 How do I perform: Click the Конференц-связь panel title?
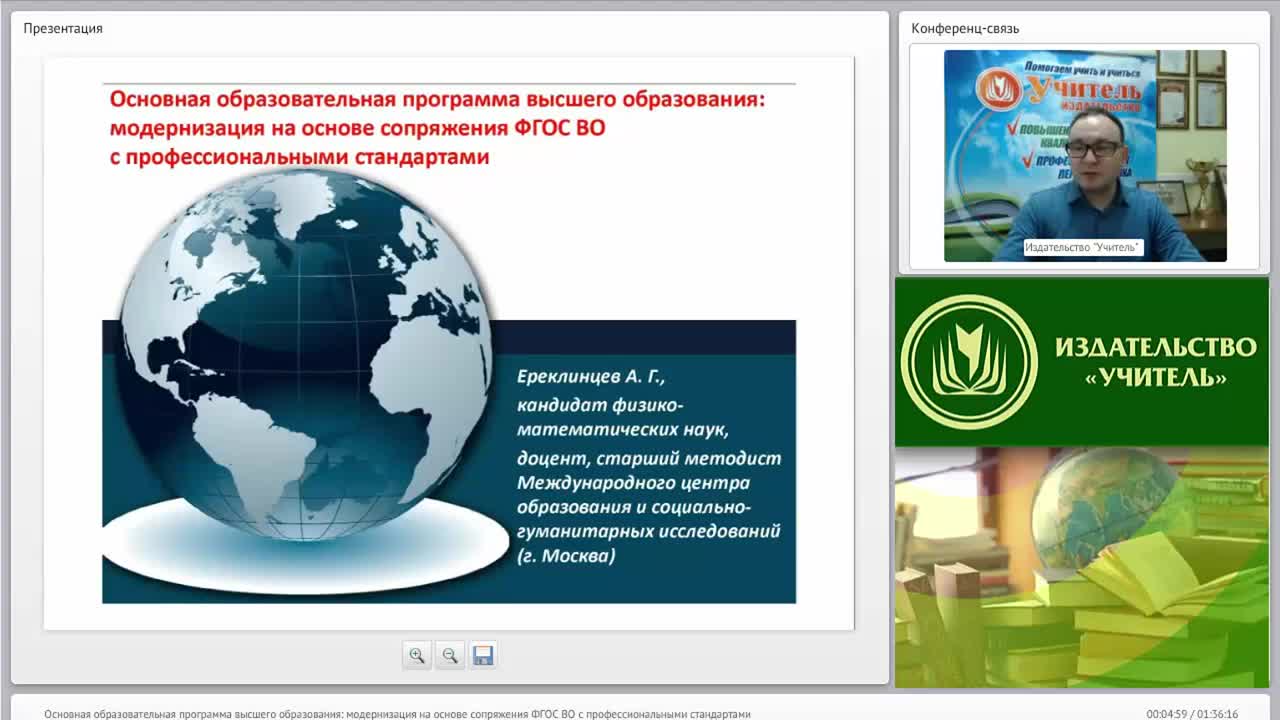tap(965, 28)
